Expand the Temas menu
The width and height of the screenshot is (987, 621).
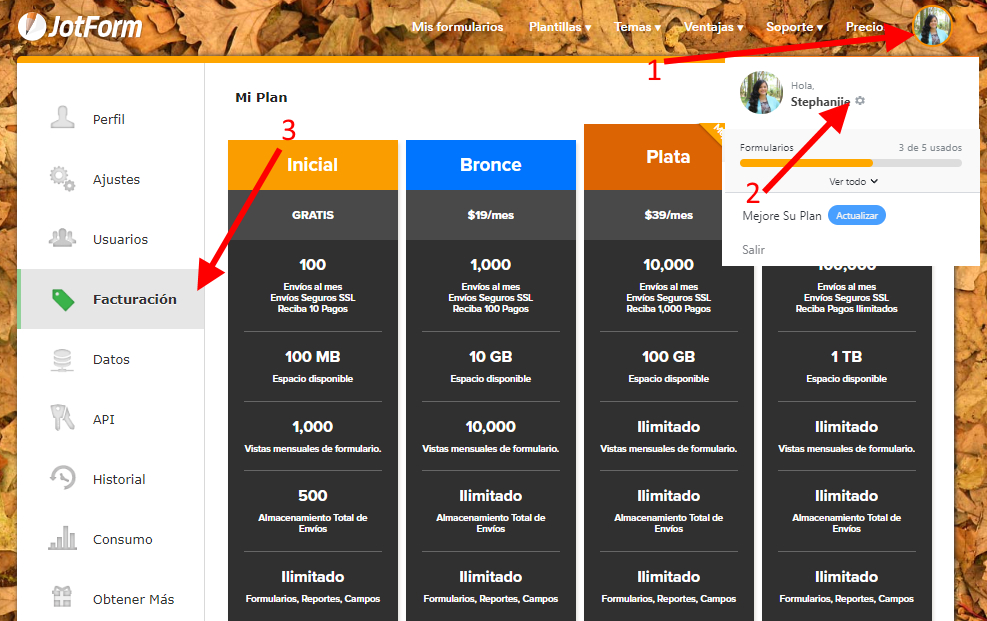coord(638,27)
